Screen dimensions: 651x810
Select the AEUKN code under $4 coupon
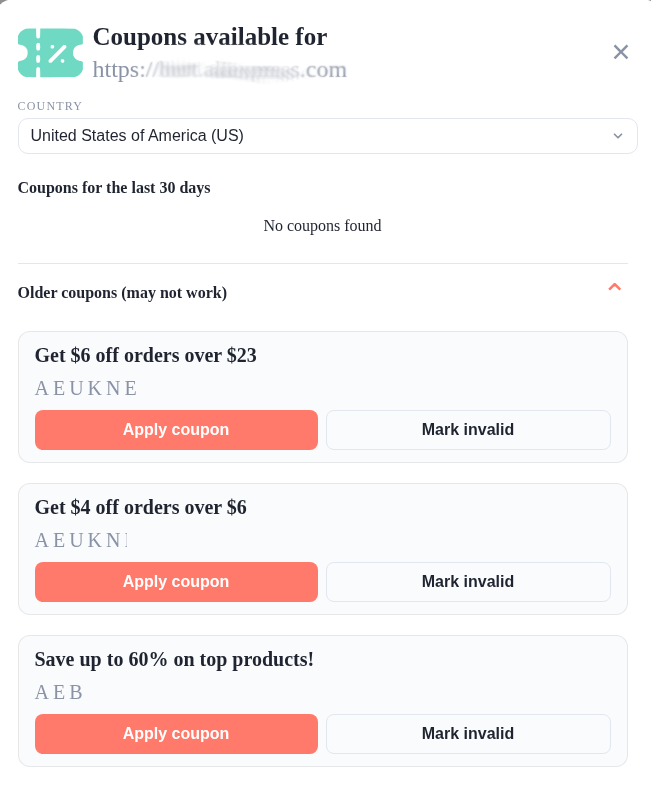click(84, 540)
